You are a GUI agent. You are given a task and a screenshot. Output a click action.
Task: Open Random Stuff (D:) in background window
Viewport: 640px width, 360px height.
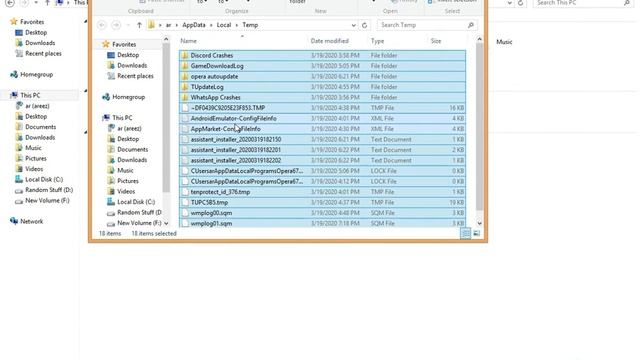[x=44, y=190]
